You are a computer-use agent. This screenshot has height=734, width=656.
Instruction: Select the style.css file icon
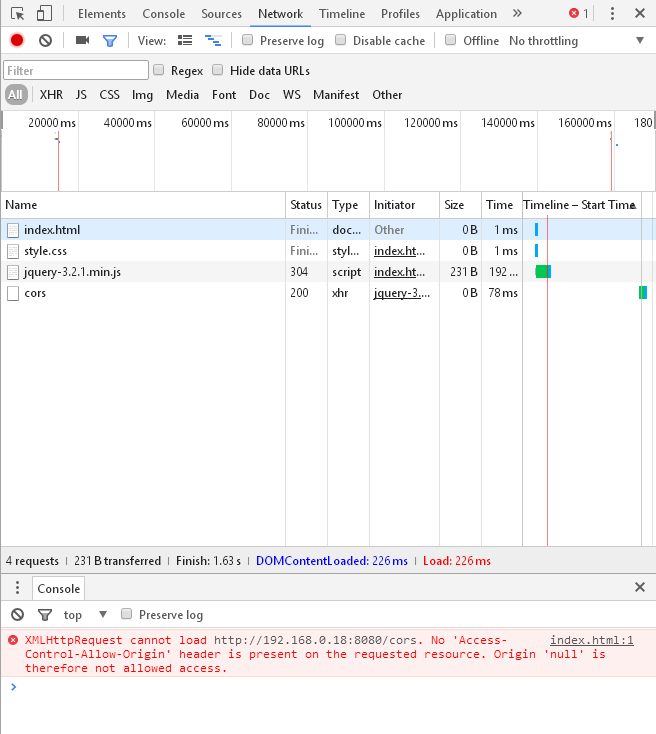click(13, 251)
